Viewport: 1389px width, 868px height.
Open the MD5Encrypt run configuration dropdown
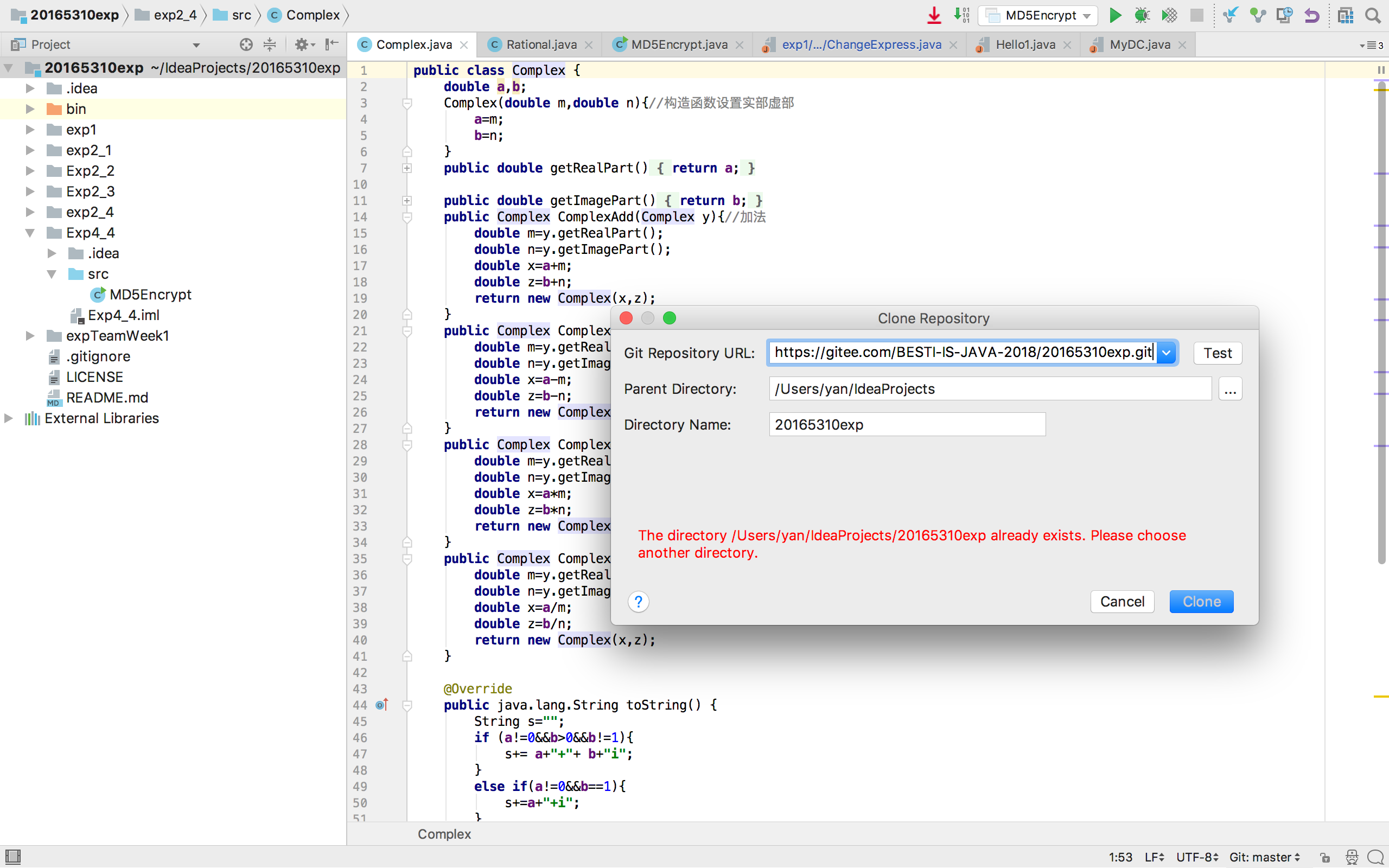pos(1041,16)
